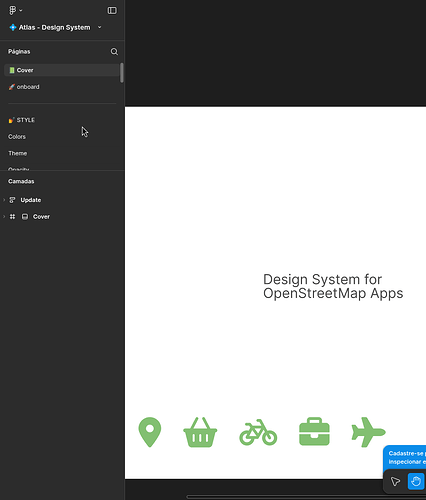Click the pages list vertical scrollbar

point(122,73)
